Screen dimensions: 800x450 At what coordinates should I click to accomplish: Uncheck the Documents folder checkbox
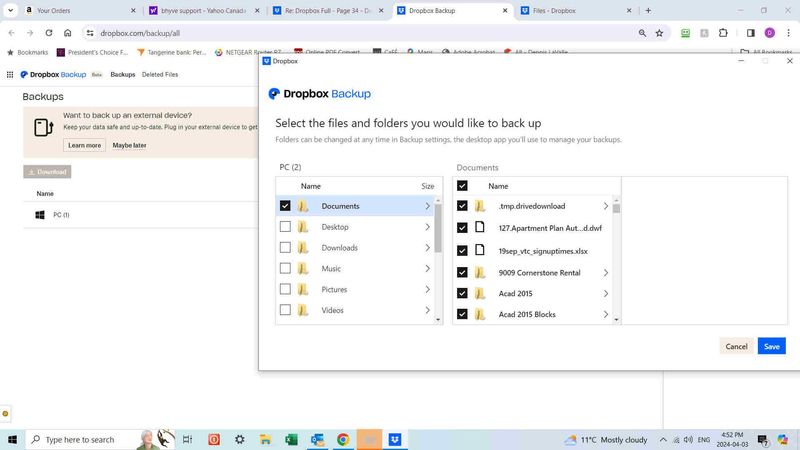pyautogui.click(x=286, y=206)
